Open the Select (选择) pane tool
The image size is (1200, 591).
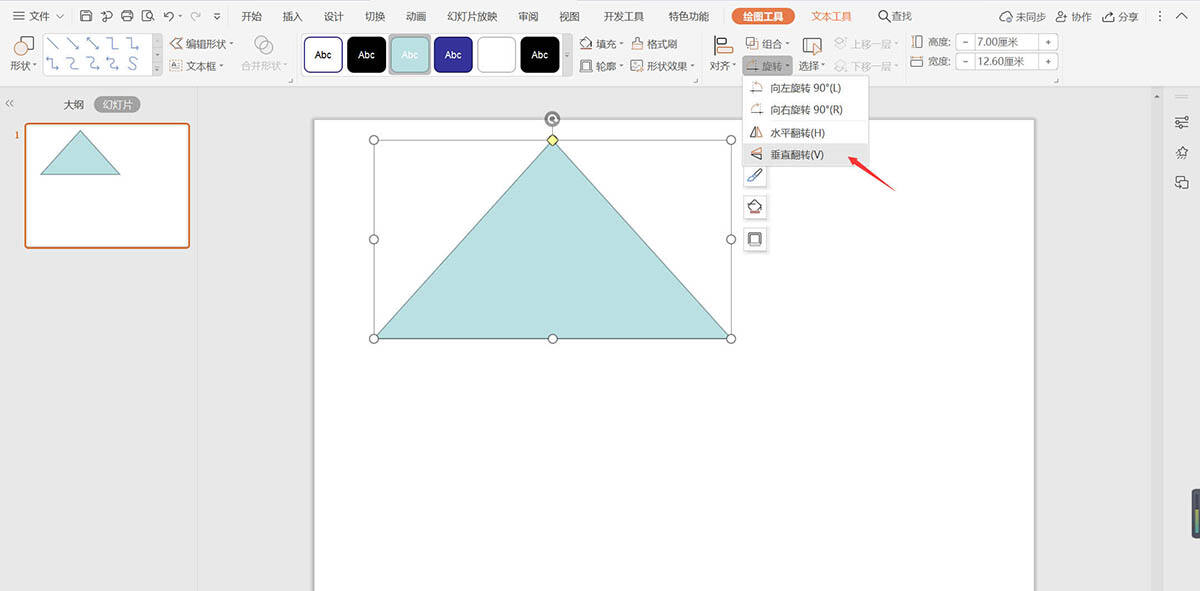[x=812, y=54]
